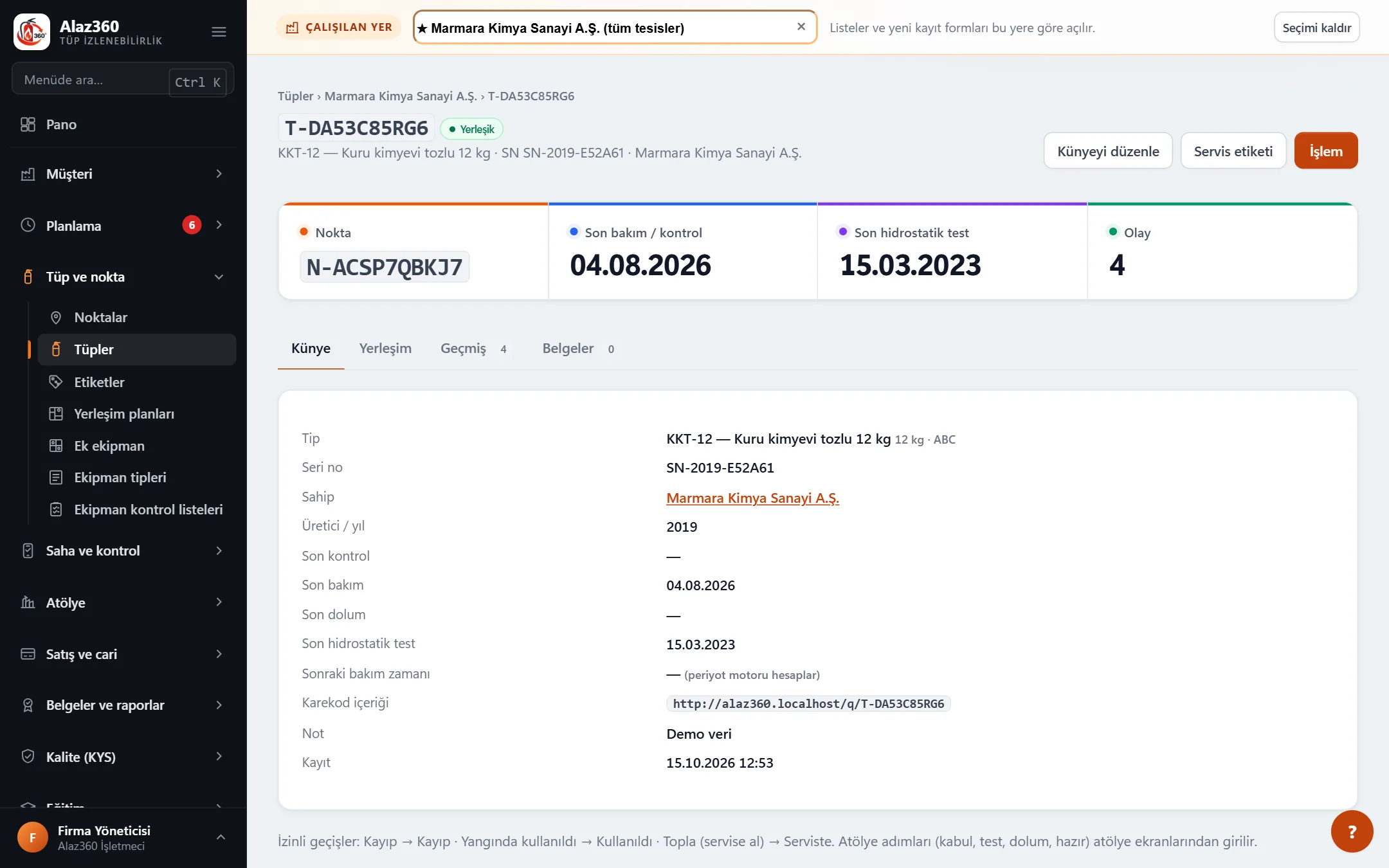Screen dimensions: 1389x868
Task: Click the Tüpler breadcrumb link
Action: pos(295,96)
